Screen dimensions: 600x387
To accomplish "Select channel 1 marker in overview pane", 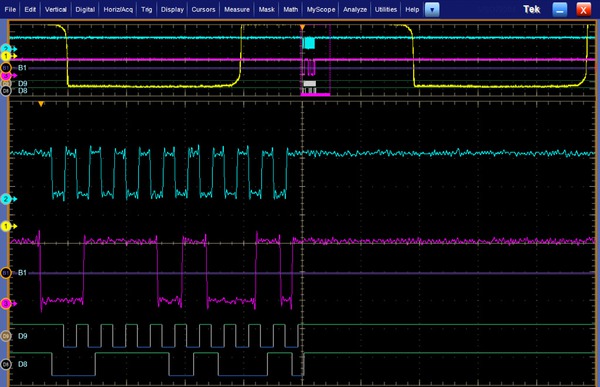I will pos(7,56).
